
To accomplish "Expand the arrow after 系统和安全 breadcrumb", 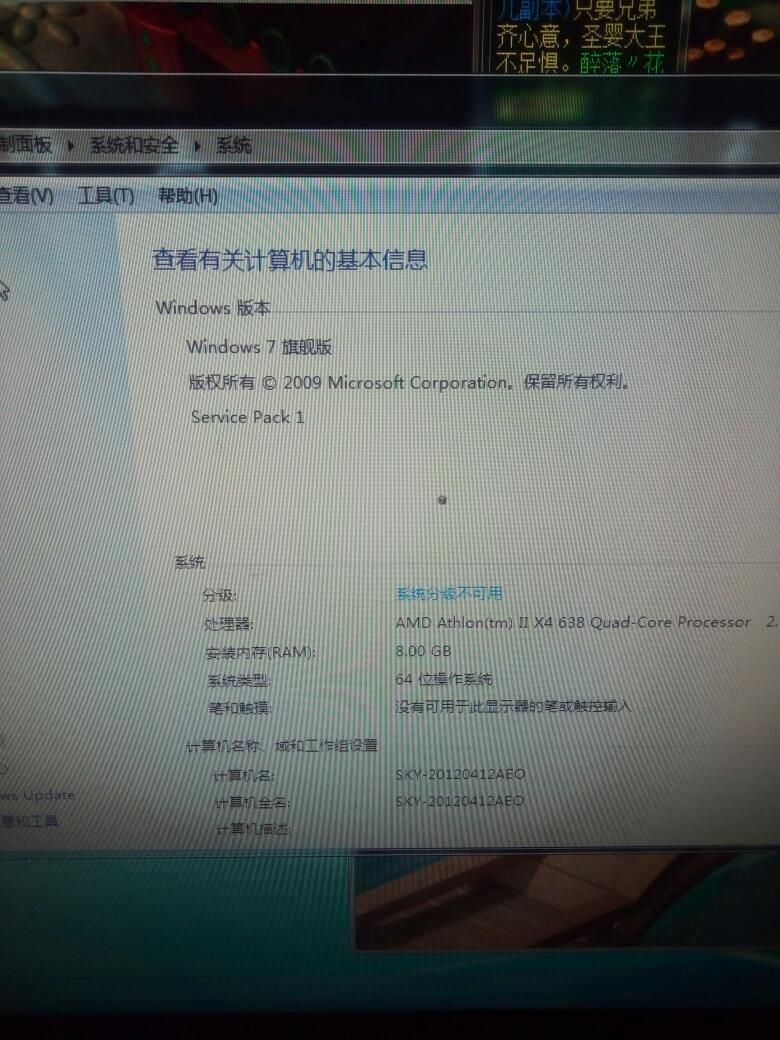I will pos(197,146).
